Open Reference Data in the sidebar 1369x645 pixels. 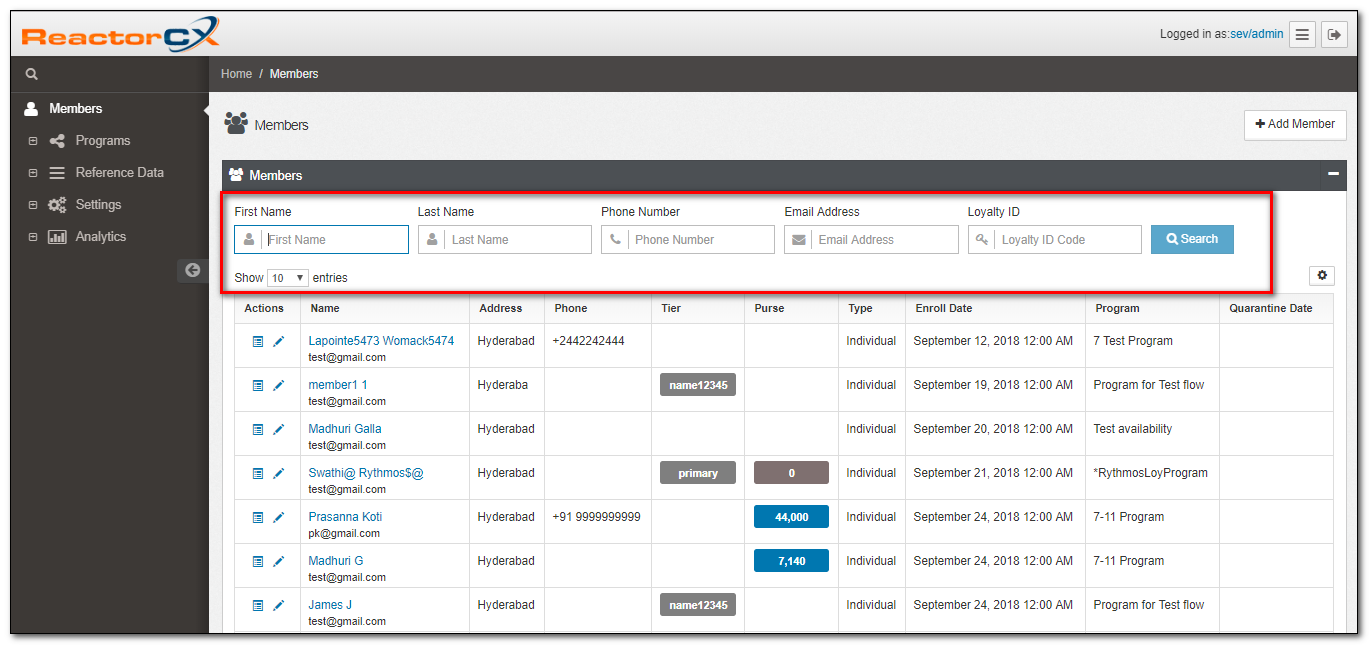point(119,173)
